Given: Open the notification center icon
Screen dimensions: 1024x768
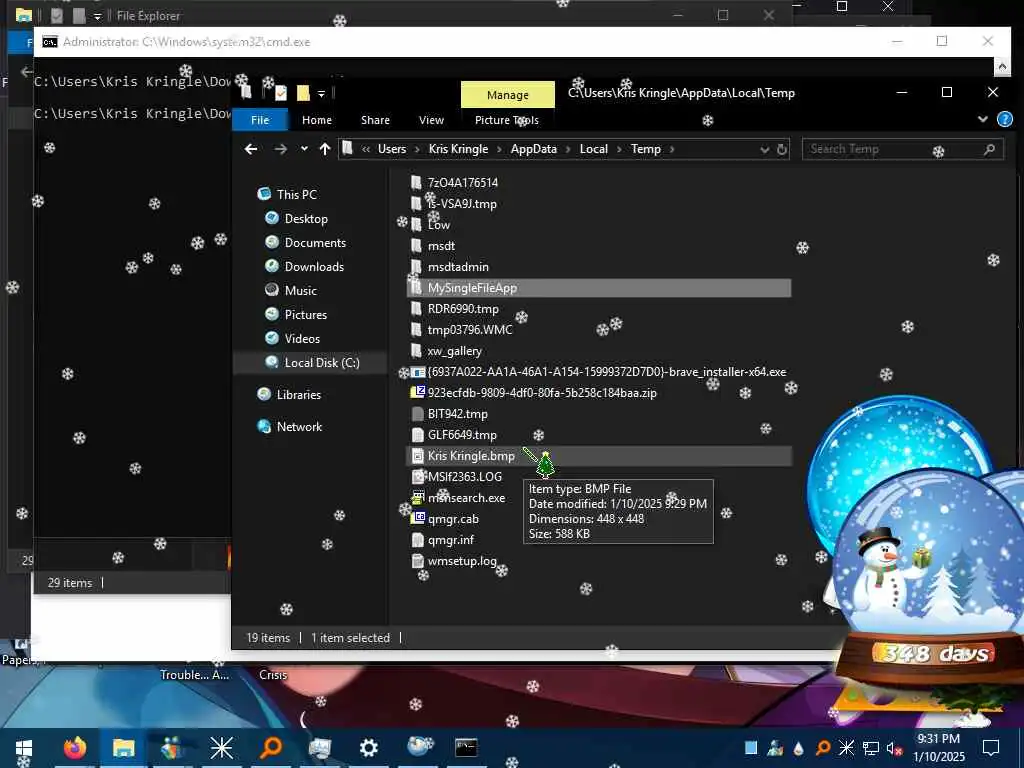Looking at the screenshot, I should point(991,748).
